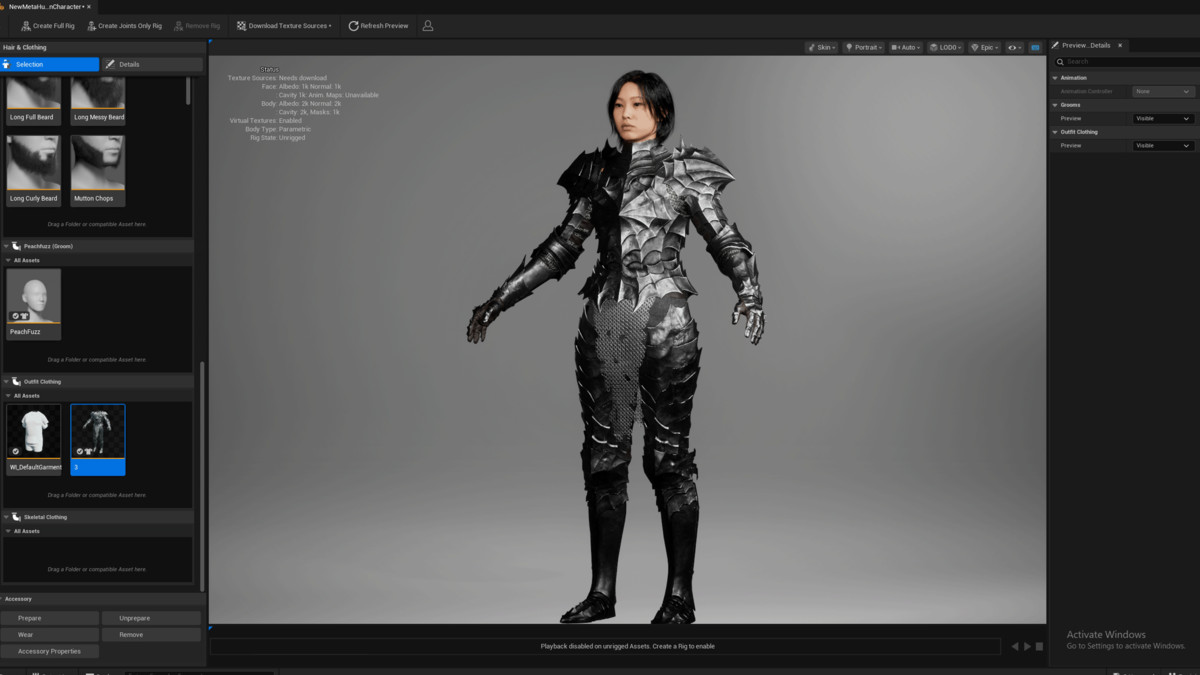Select the armor outfit asset named 3
The width and height of the screenshot is (1200, 675).
[98, 439]
